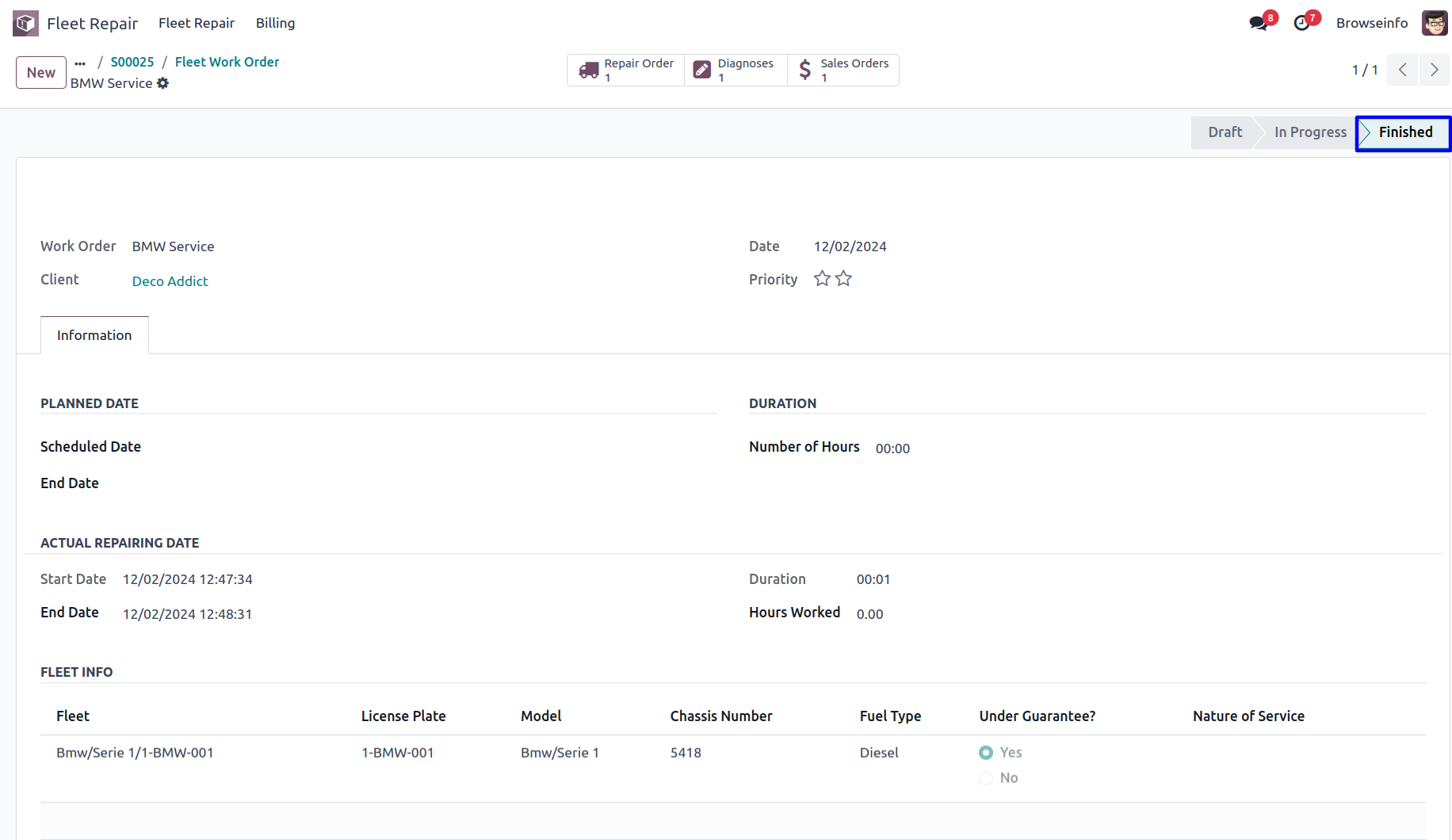Click the Browseinfo user avatar
The width and height of the screenshot is (1452, 840).
click(1435, 23)
